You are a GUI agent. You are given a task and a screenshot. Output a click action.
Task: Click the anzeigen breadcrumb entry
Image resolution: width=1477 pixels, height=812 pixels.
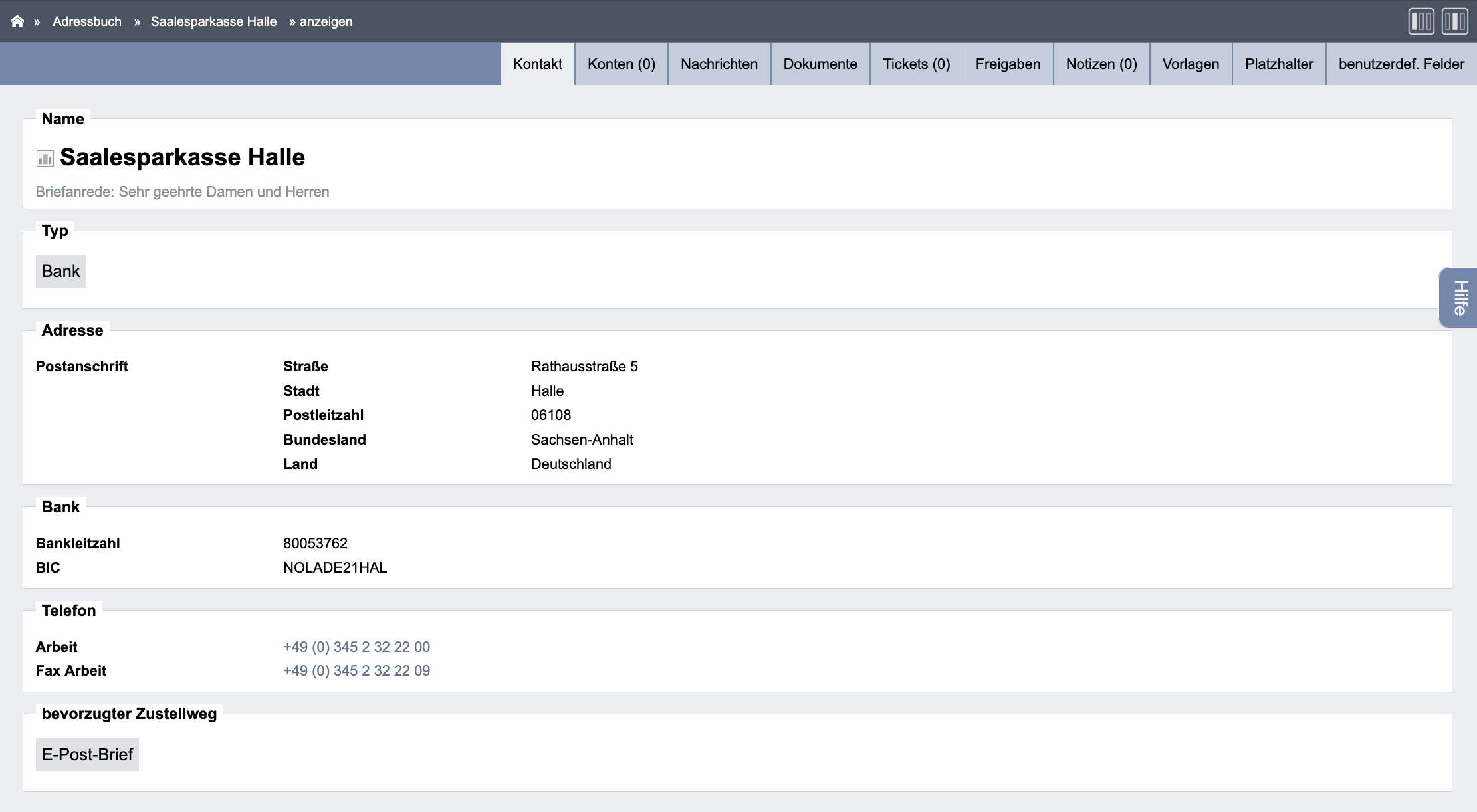coord(326,21)
